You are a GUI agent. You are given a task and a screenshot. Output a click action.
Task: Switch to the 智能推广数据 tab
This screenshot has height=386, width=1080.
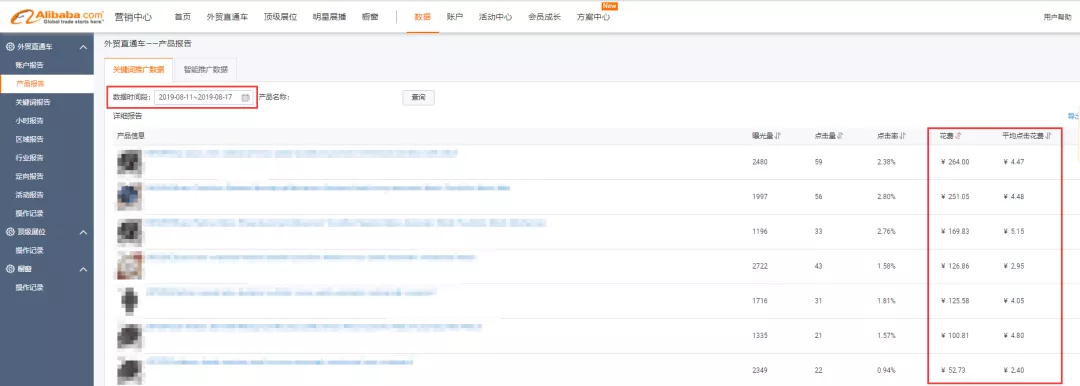click(x=206, y=70)
